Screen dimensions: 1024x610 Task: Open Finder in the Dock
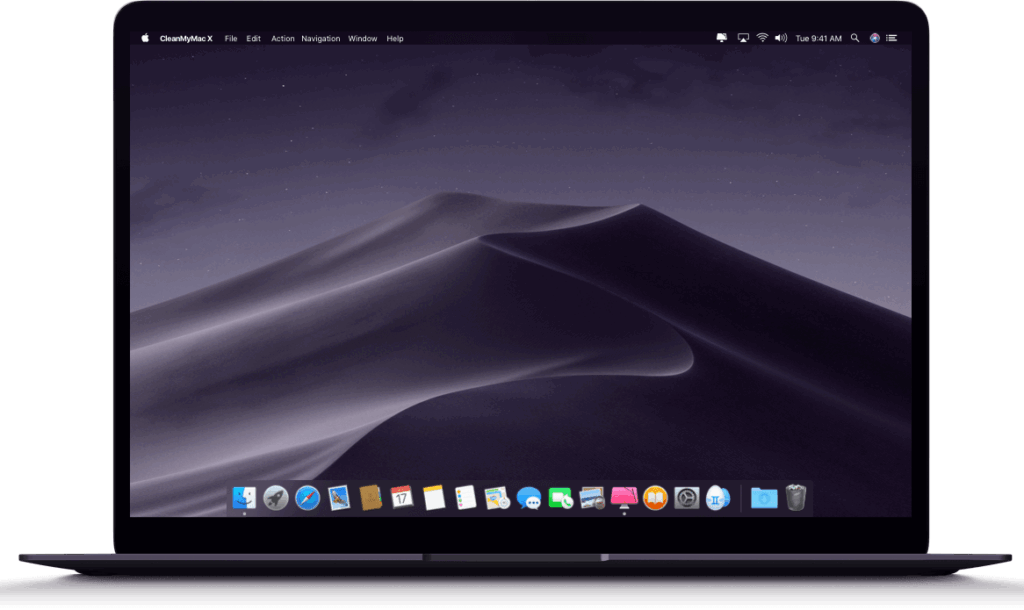[x=244, y=497]
